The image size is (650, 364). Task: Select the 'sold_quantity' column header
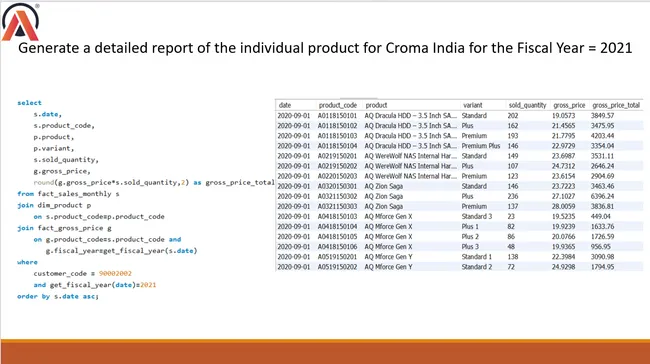point(527,105)
